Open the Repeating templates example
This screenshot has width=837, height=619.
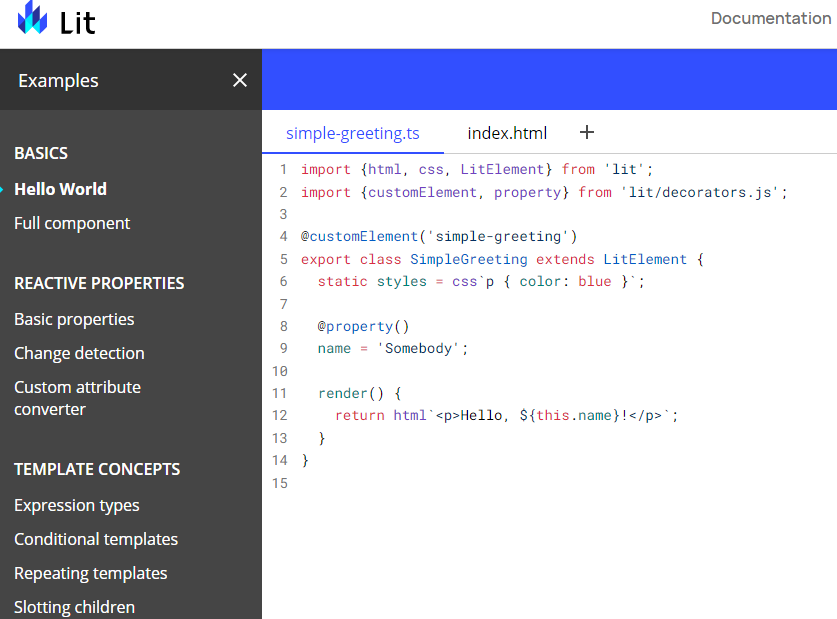coord(91,573)
